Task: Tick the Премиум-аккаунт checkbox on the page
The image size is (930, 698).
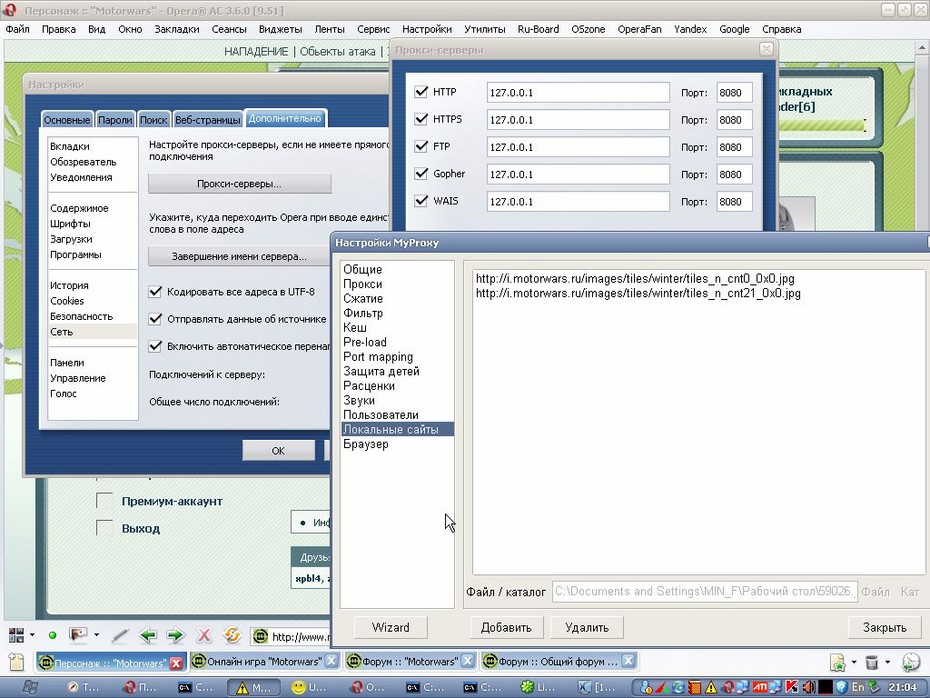Action: click(104, 501)
